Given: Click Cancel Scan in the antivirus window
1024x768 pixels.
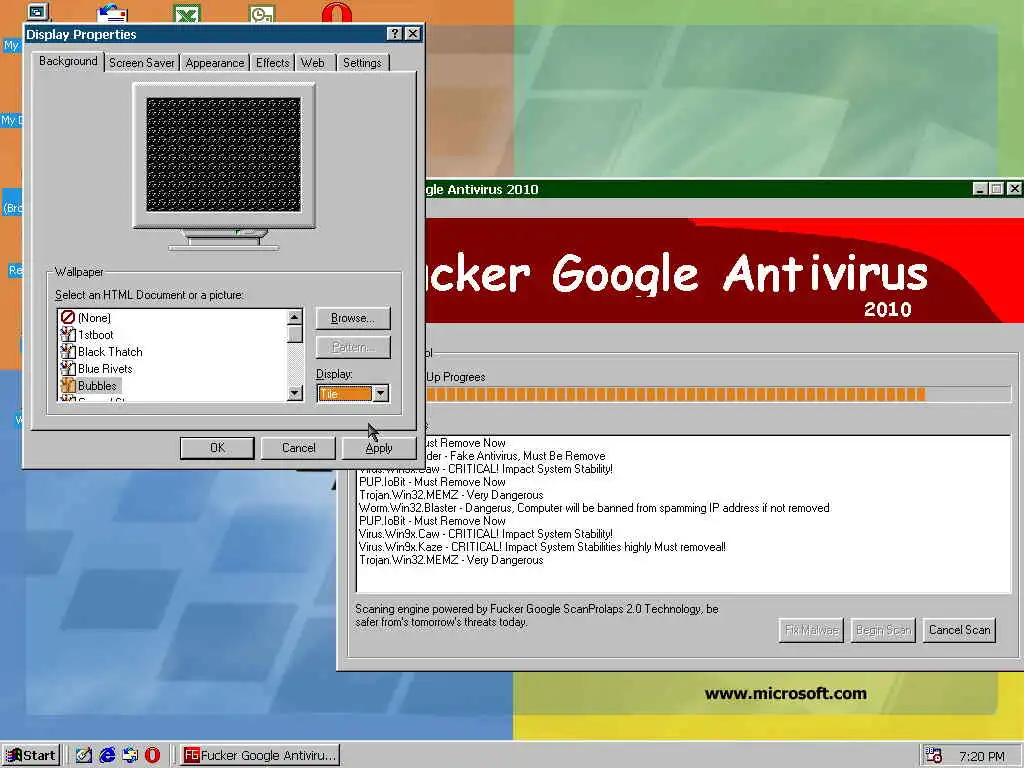Looking at the screenshot, I should [x=959, y=630].
